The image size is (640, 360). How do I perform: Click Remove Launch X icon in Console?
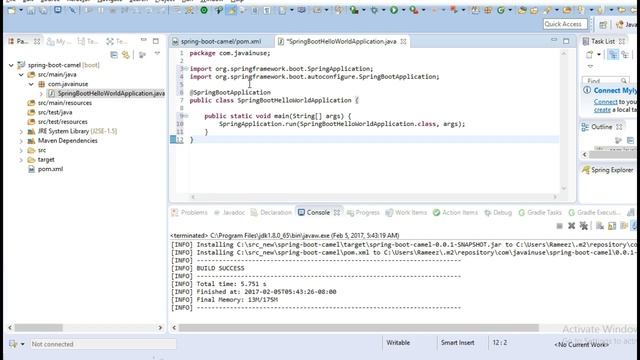click(571, 226)
